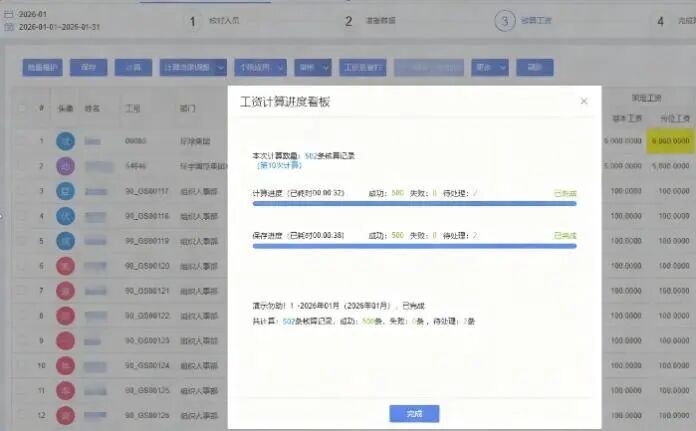Click the red avatar for 90_GS00122
The image size is (696, 431).
pyautogui.click(x=65, y=316)
